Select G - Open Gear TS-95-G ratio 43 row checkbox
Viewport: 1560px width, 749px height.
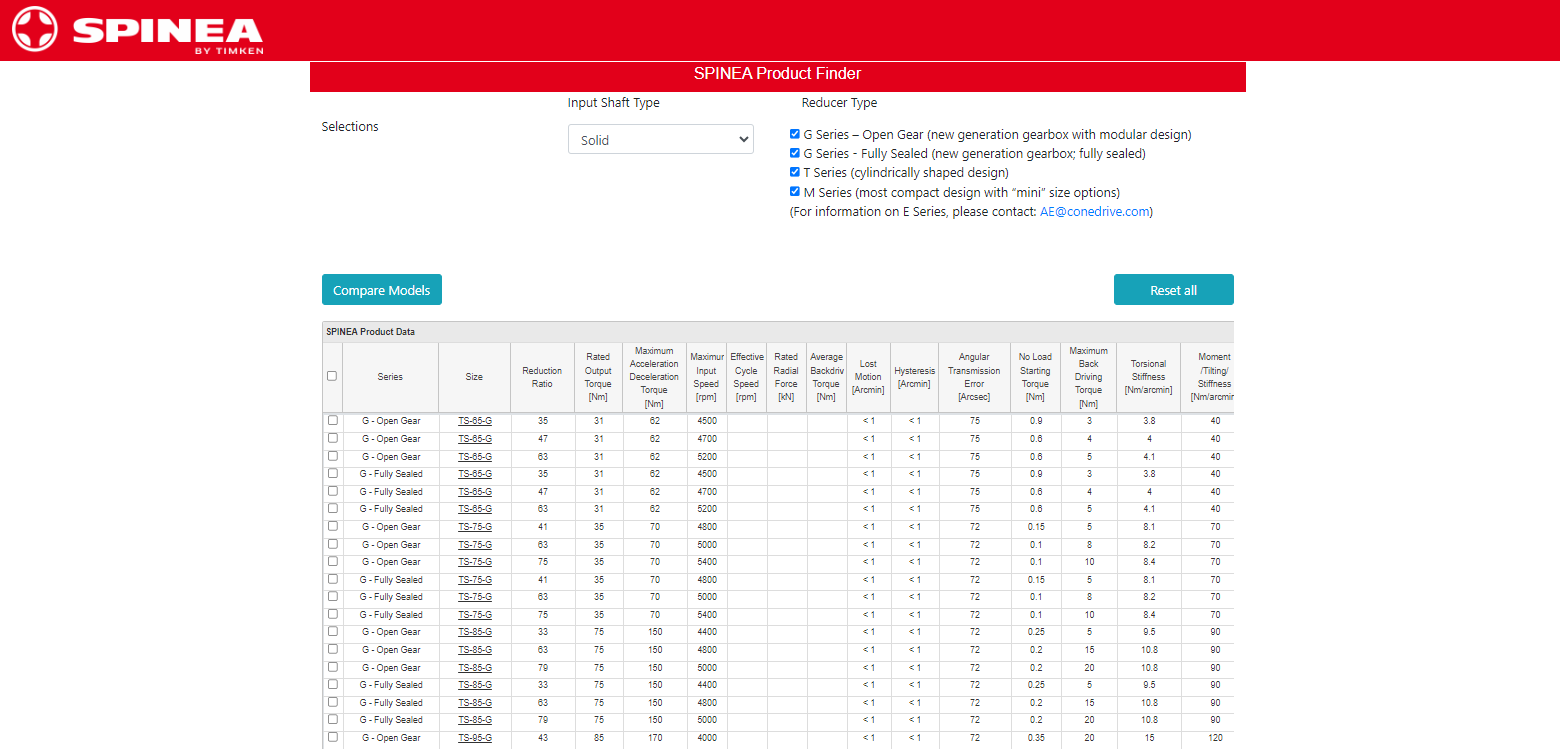coord(333,737)
